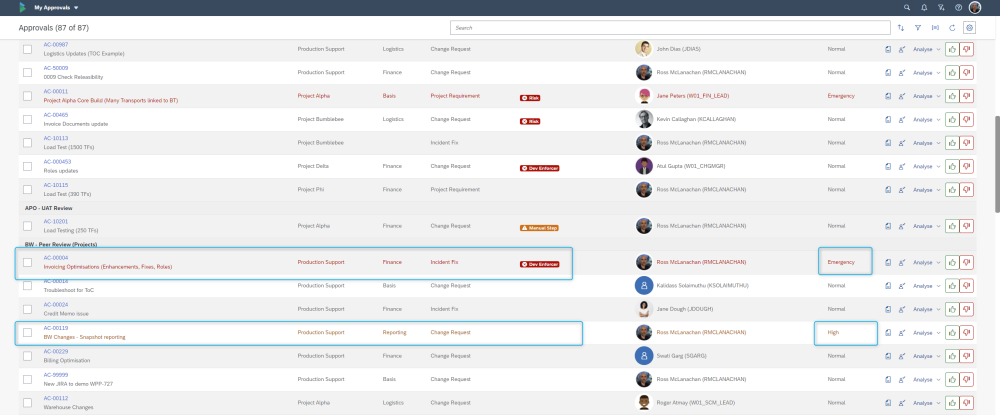The width and height of the screenshot is (1000, 415).
Task: Click the sort arrows icon beside search
Action: (901, 28)
